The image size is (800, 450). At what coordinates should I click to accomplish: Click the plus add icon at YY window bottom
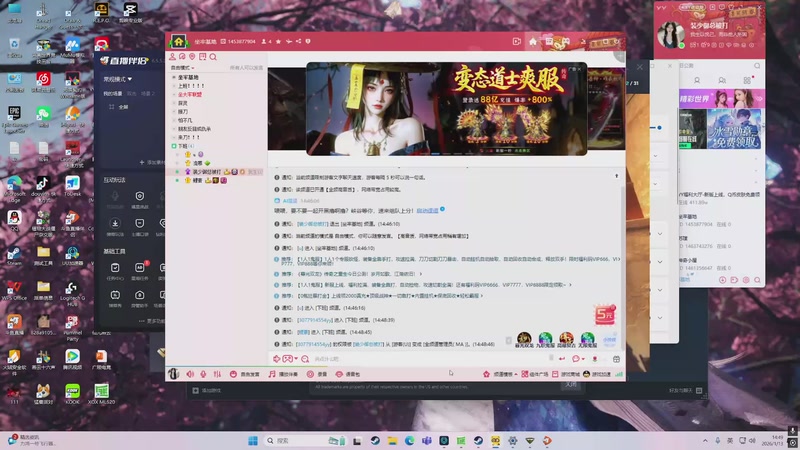click(x=722, y=280)
